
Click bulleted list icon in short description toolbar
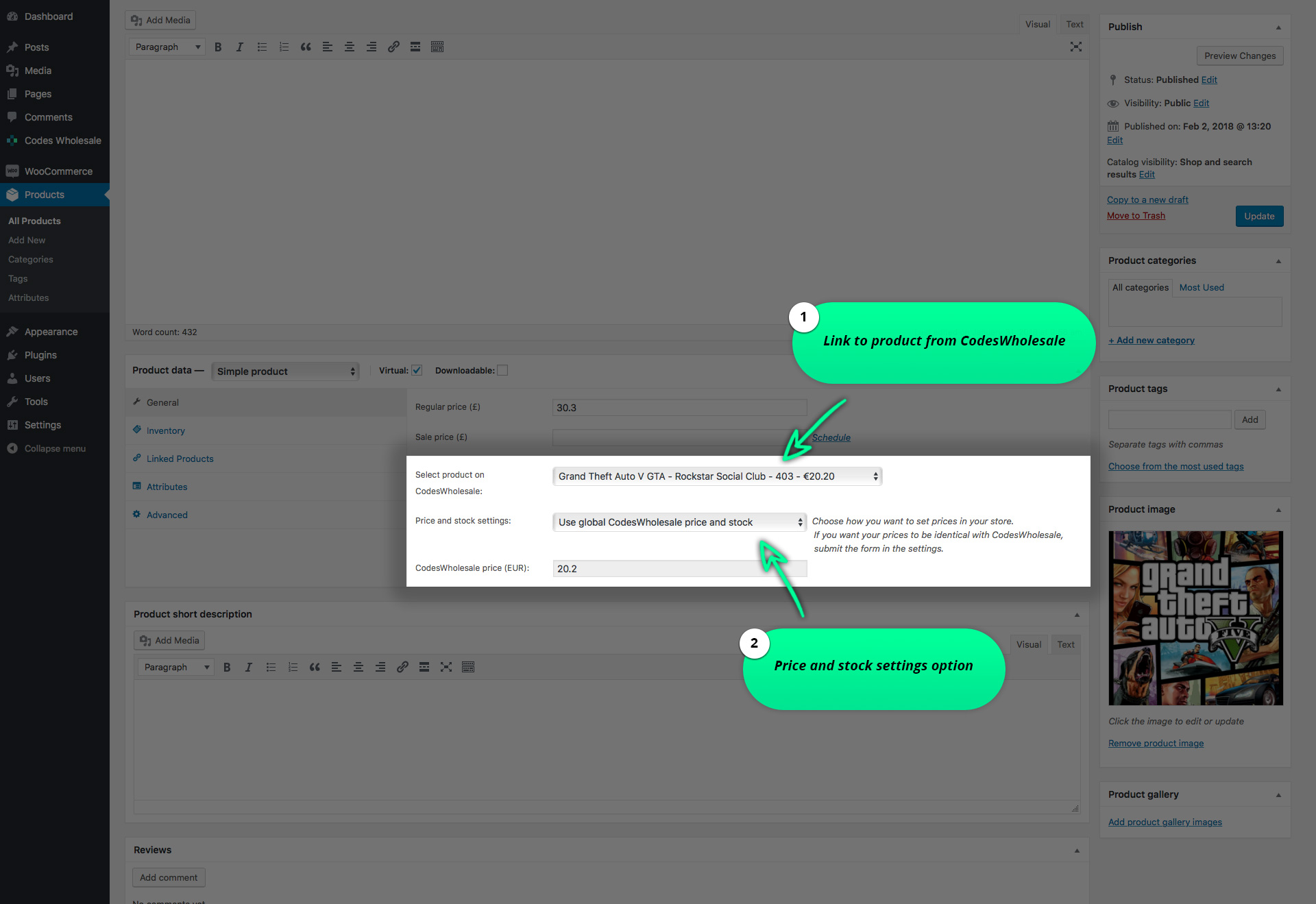[271, 668]
